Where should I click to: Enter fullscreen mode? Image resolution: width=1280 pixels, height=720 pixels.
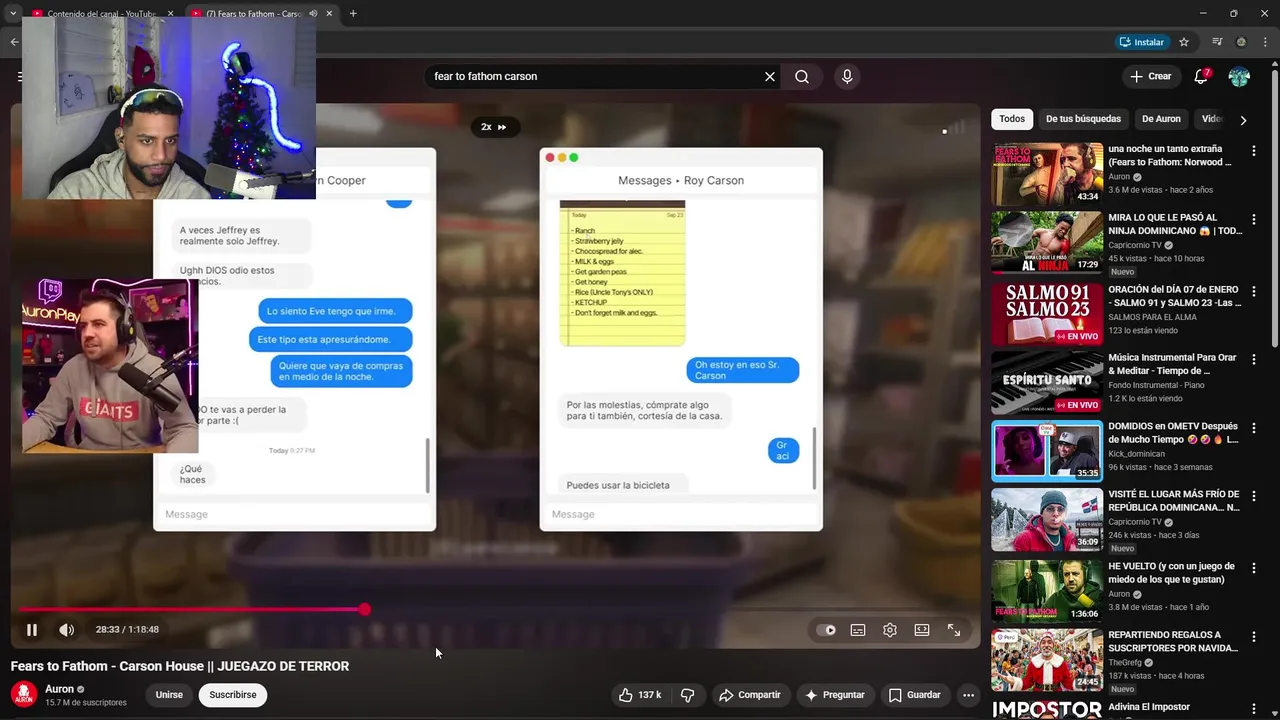(954, 630)
